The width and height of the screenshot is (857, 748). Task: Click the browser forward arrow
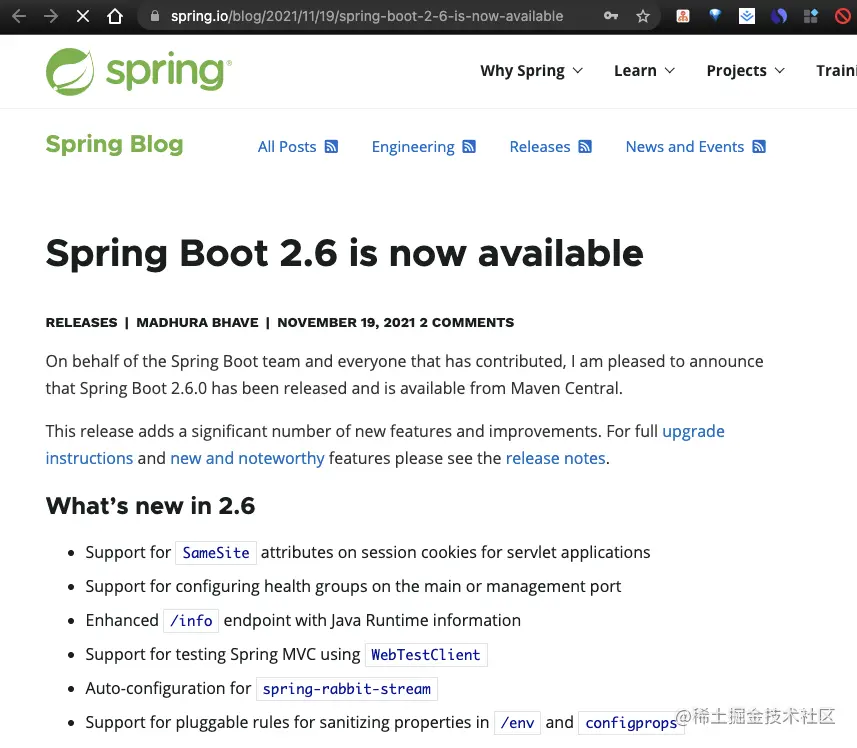(x=51, y=16)
